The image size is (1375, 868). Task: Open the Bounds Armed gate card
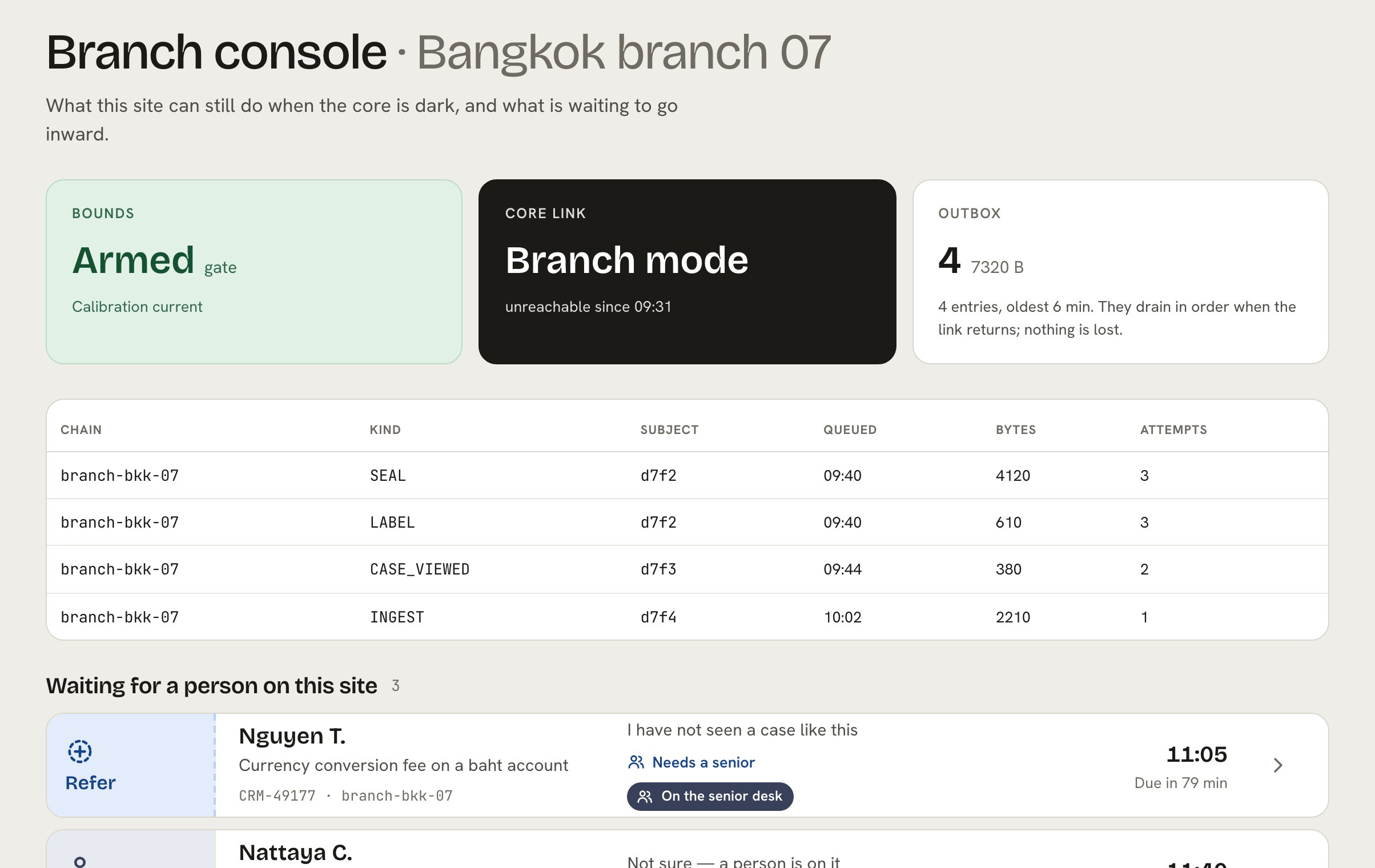pyautogui.click(x=254, y=272)
